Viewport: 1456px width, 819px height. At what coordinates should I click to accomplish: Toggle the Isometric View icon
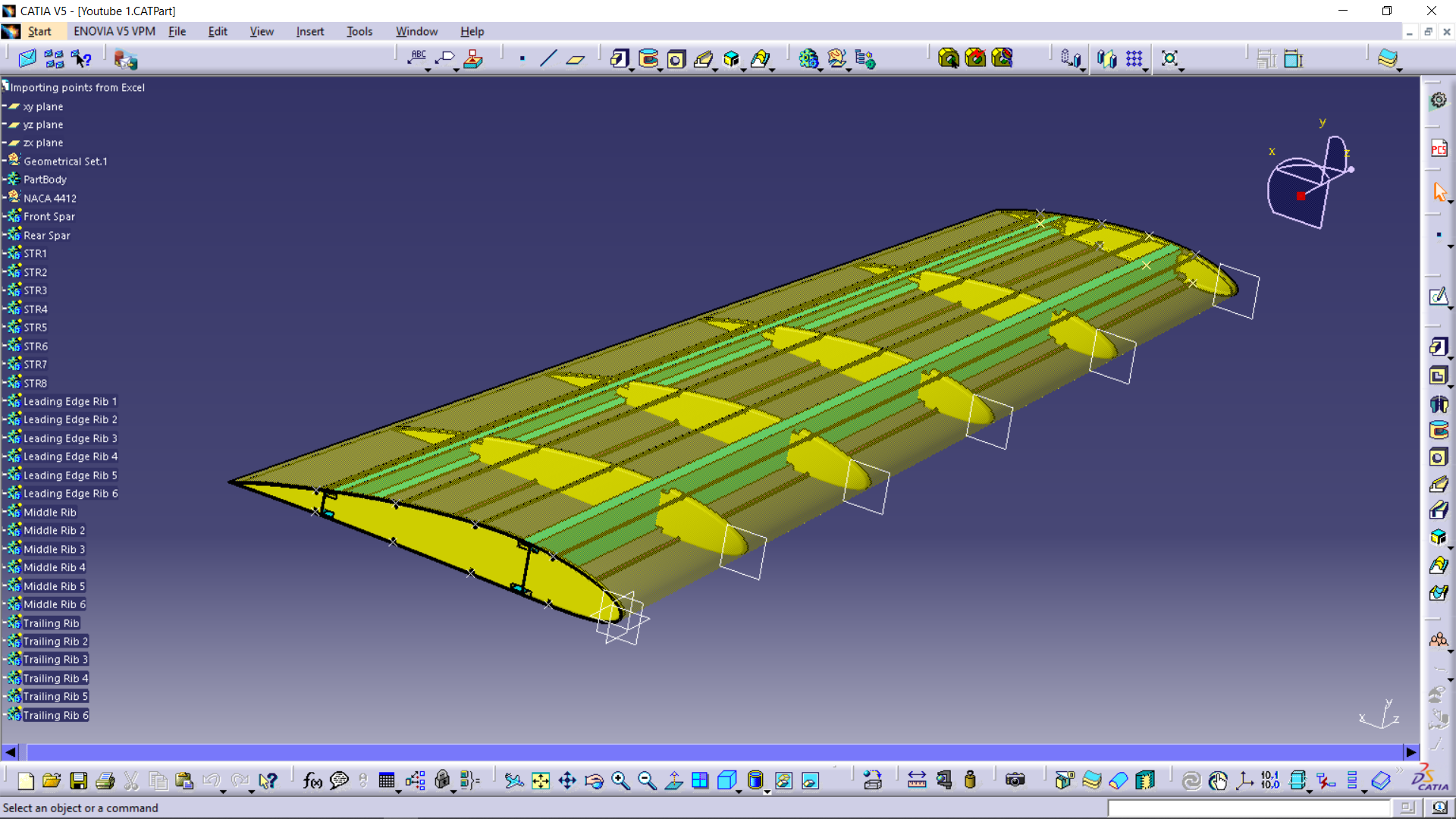point(726,780)
